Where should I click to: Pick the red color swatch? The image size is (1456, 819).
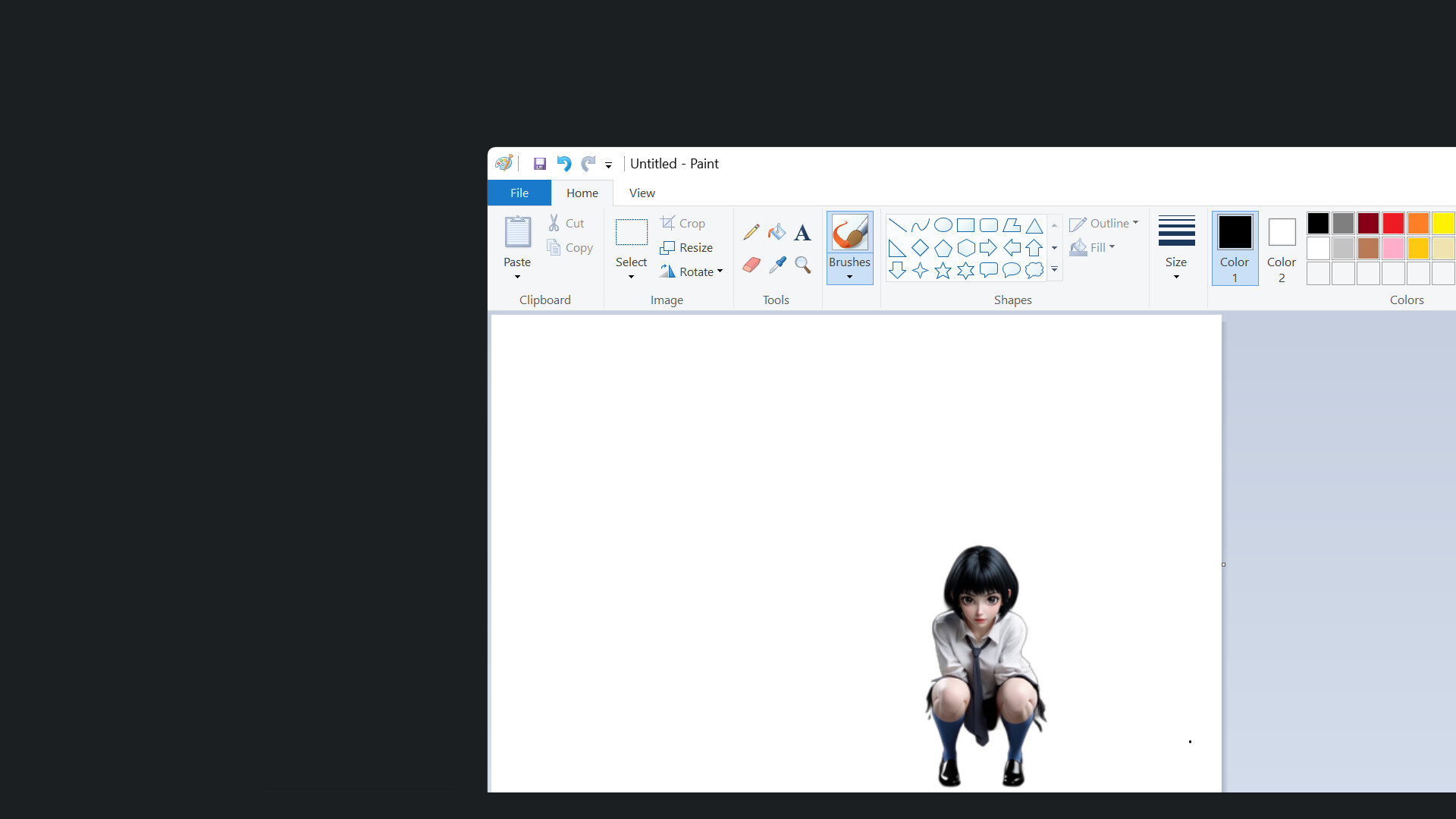pos(1393,223)
